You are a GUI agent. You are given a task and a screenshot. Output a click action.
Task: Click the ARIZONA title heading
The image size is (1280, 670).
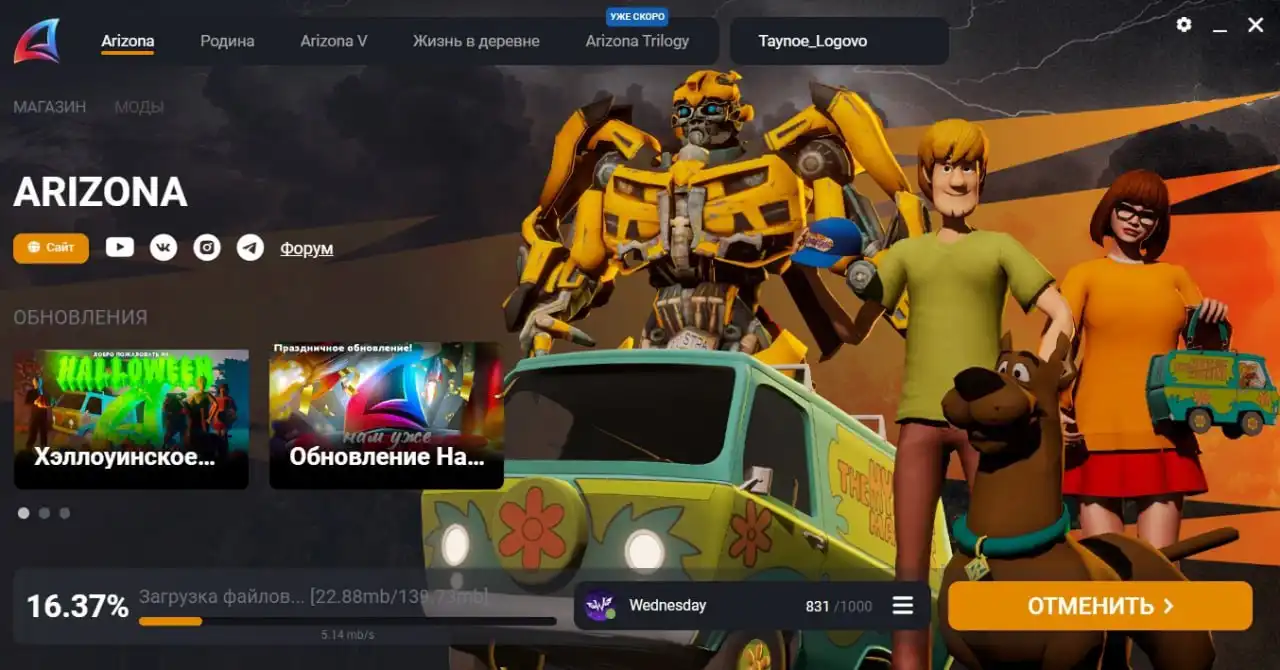(x=100, y=192)
